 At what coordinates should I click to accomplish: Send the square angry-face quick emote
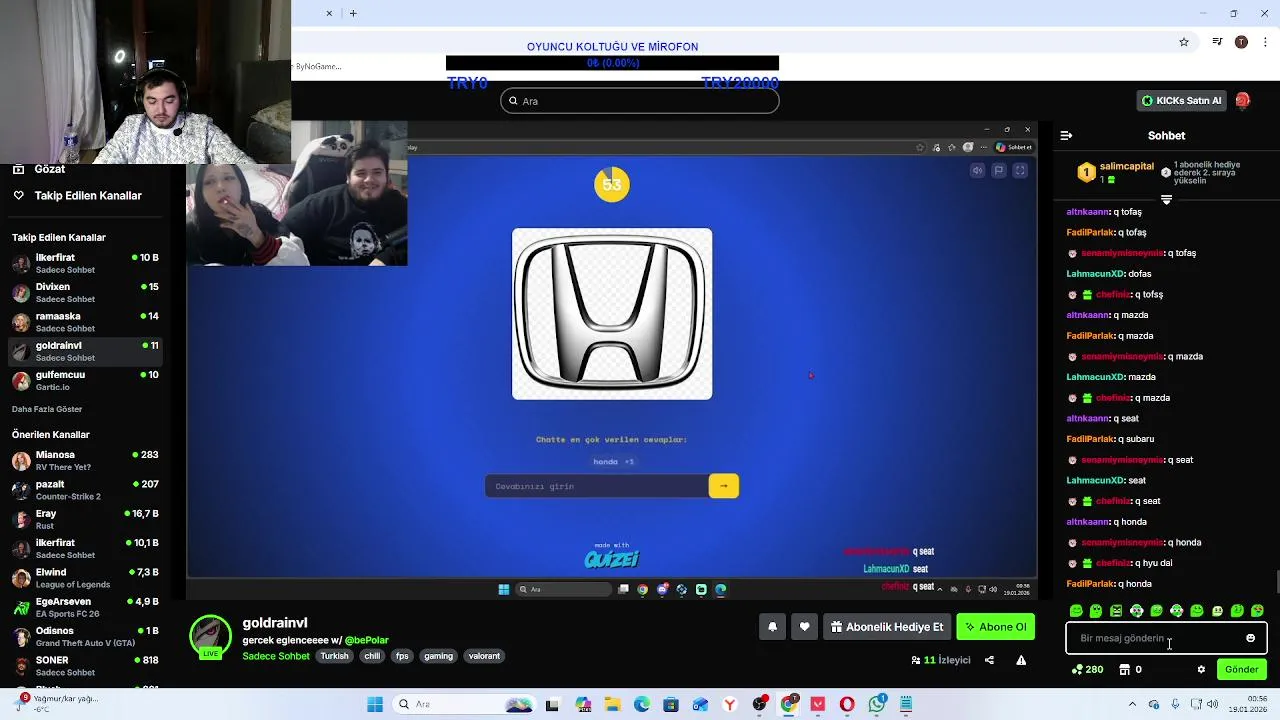(x=1116, y=611)
